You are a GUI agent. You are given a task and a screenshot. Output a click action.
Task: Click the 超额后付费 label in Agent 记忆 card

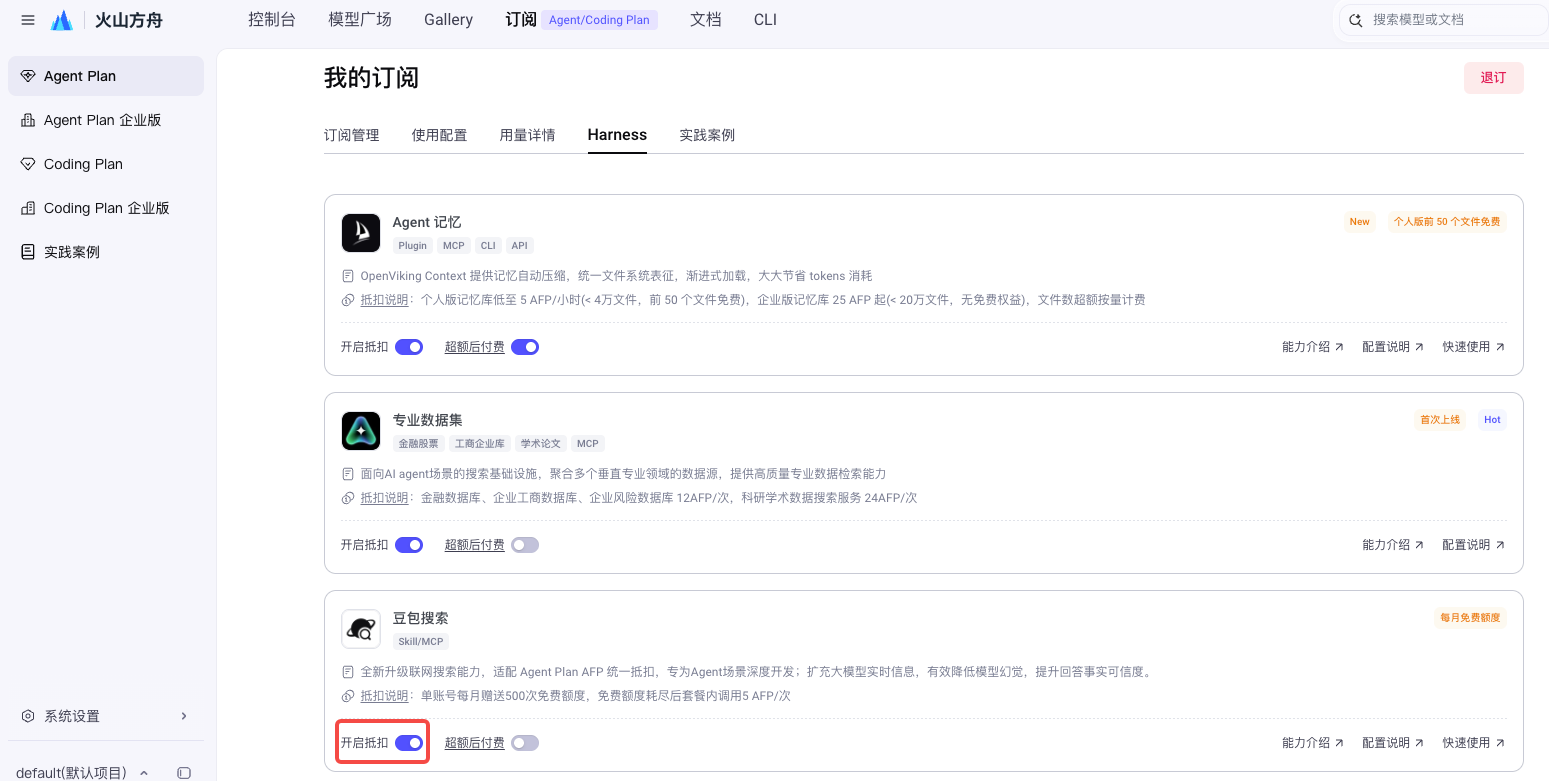click(x=475, y=347)
